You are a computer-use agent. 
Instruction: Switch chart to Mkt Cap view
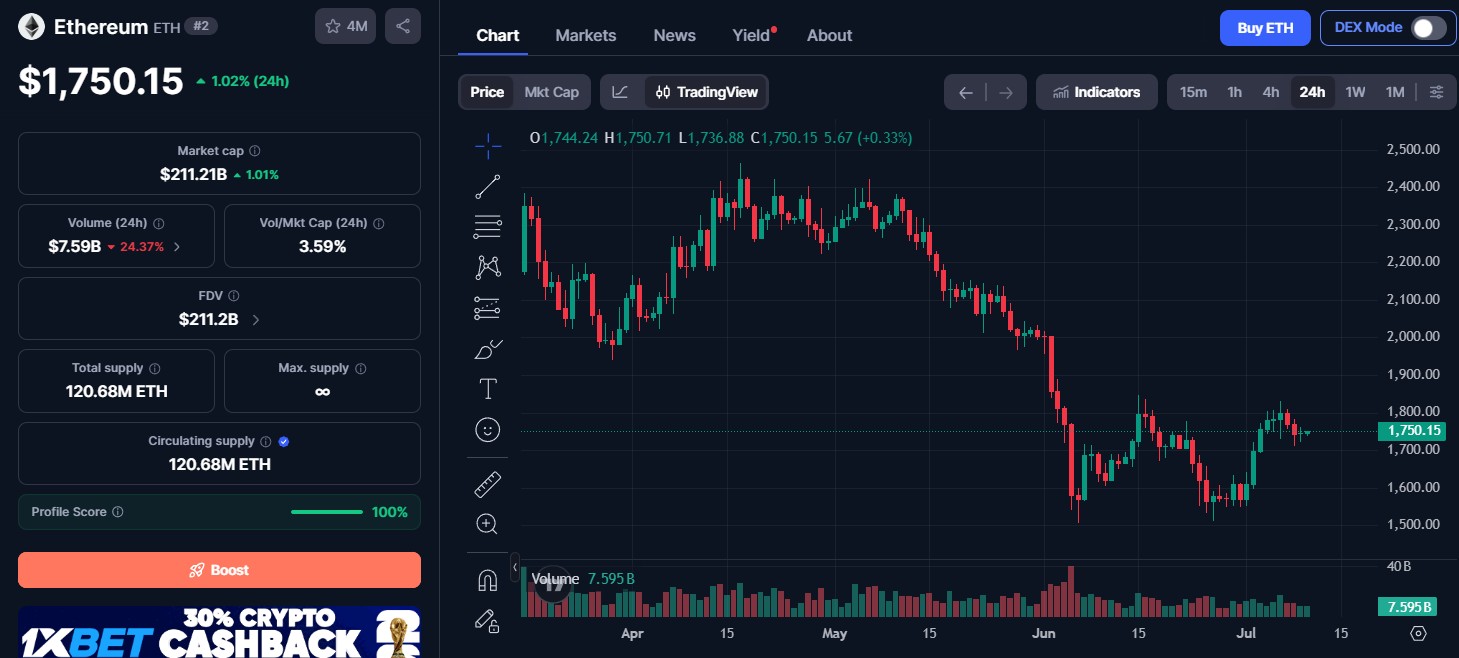[x=552, y=92]
